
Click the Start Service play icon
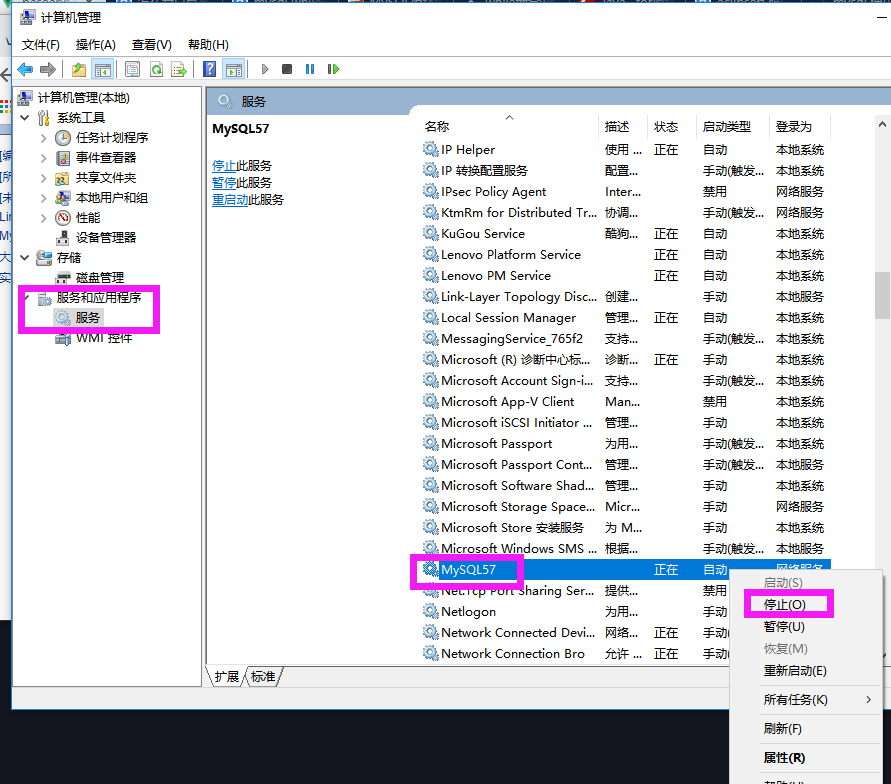click(264, 69)
